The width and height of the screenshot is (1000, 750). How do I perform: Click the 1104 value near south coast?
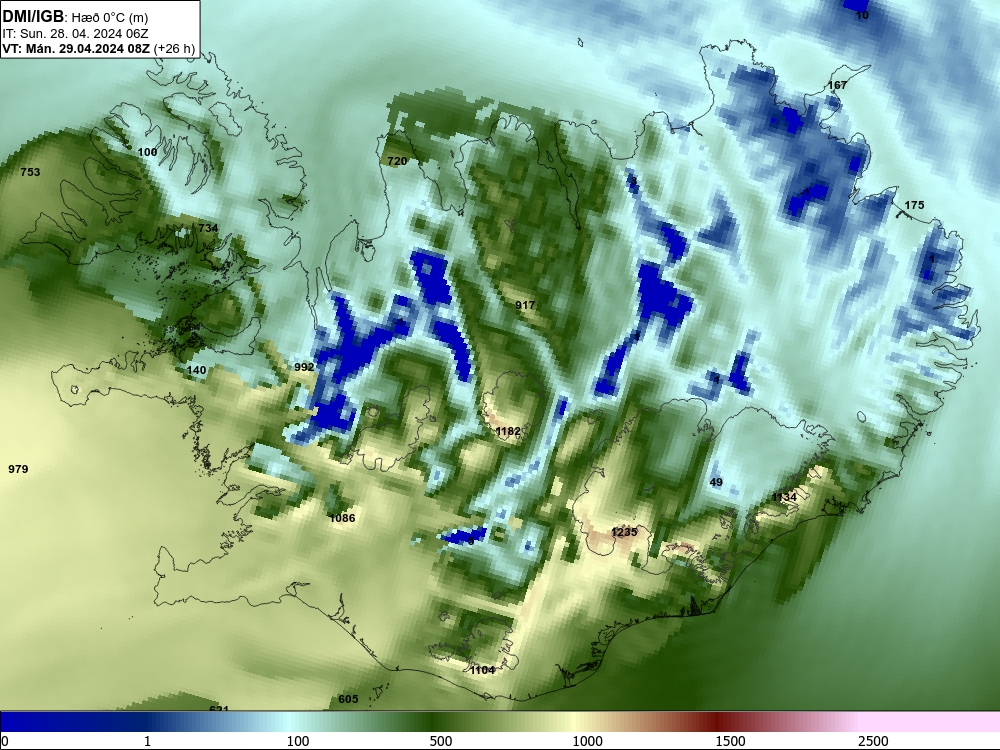pos(482,670)
